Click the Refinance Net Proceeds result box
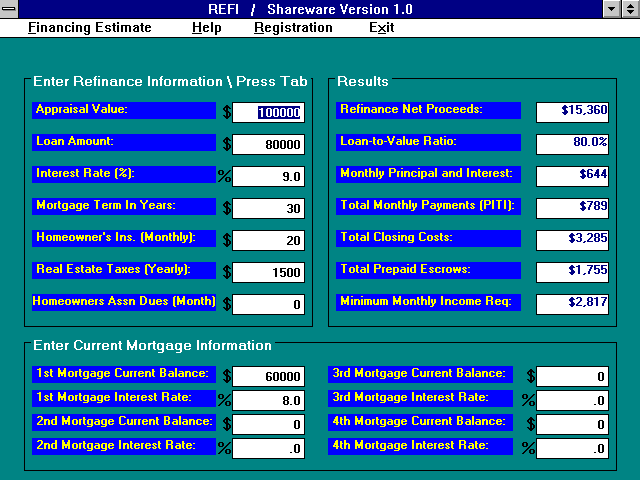Viewport: 640px width, 480px height. (x=573, y=113)
